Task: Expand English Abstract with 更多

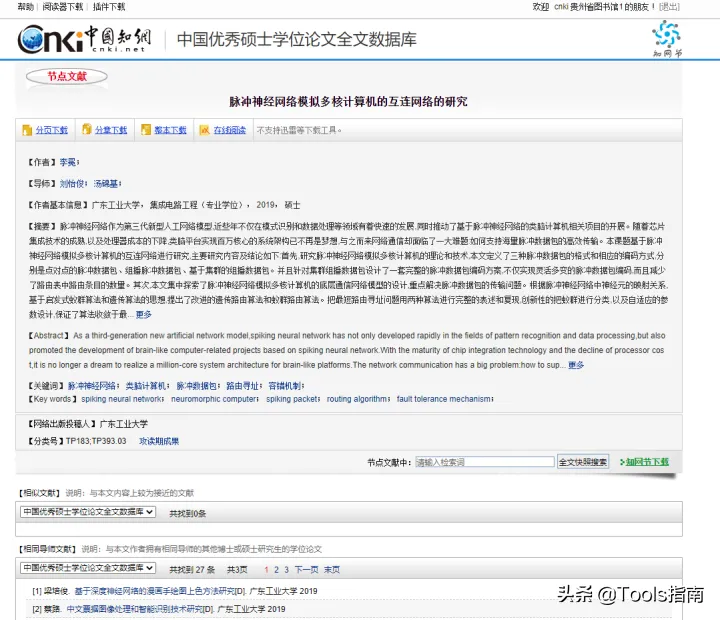Action: tap(576, 365)
